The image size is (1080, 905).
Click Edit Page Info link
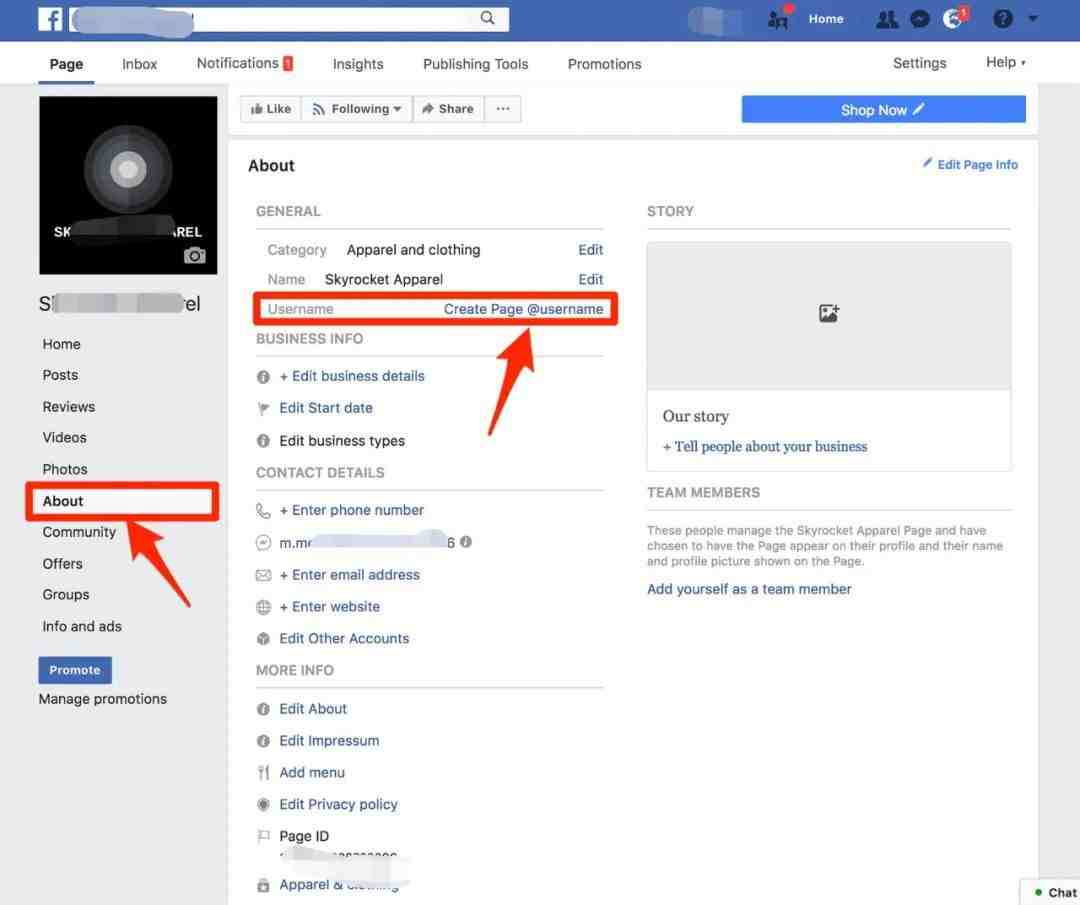point(977,165)
